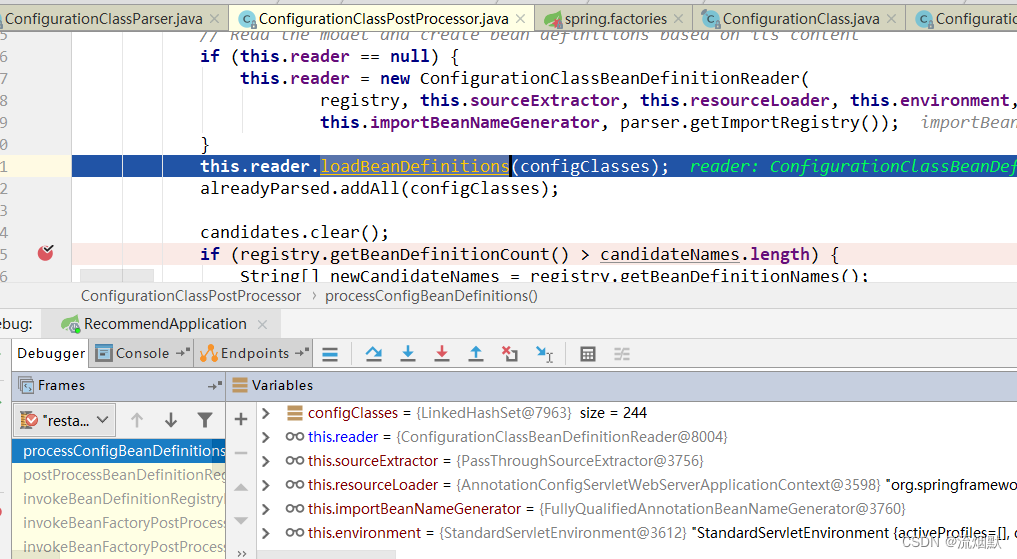Select invokeBeanDefinitionRegistry stack frame

click(119, 499)
